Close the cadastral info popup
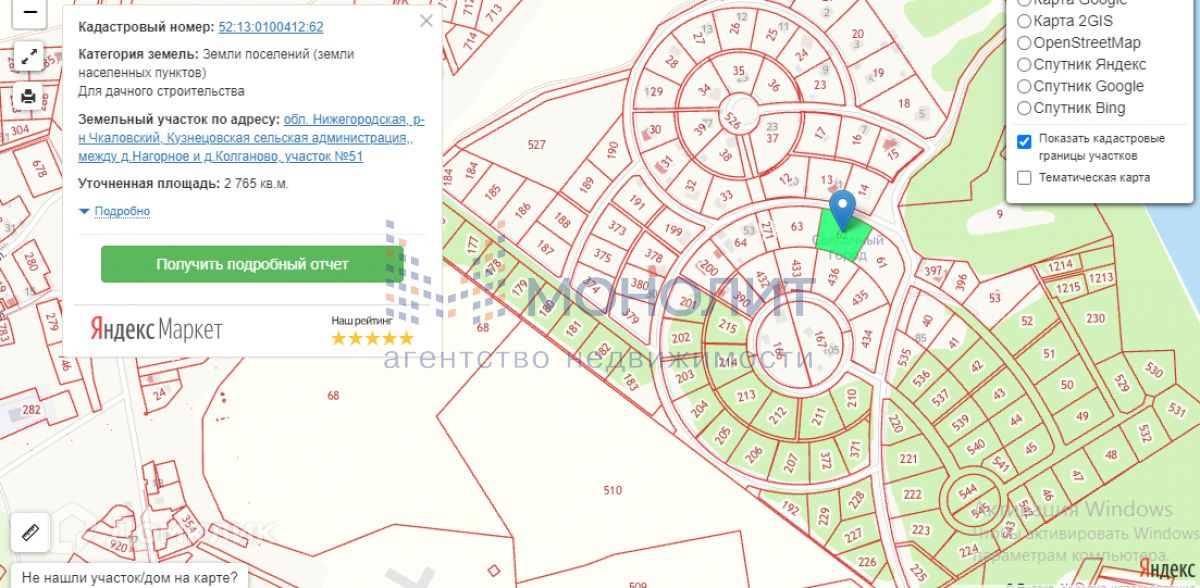Image resolution: width=1200 pixels, height=588 pixels. point(426,21)
